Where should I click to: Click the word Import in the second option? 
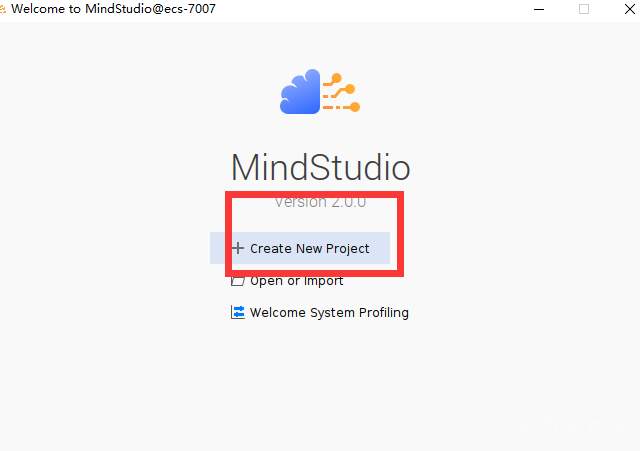pyautogui.click(x=324, y=281)
